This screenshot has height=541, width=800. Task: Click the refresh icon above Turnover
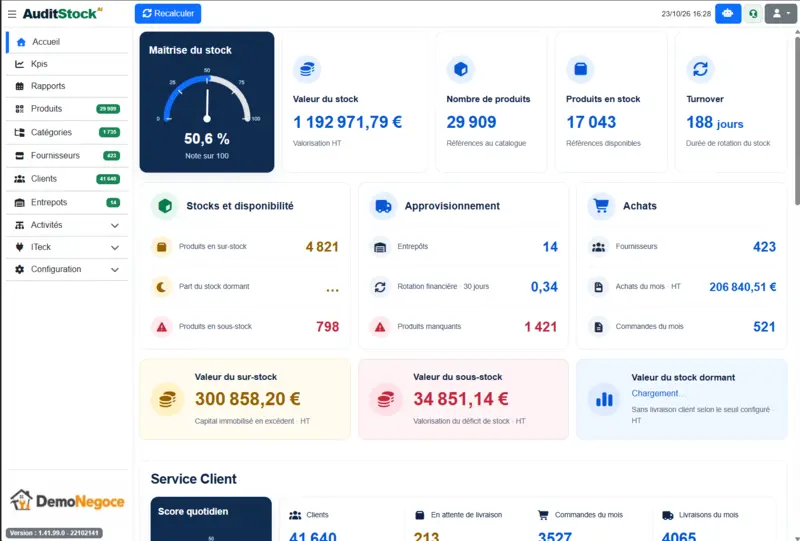(700, 69)
